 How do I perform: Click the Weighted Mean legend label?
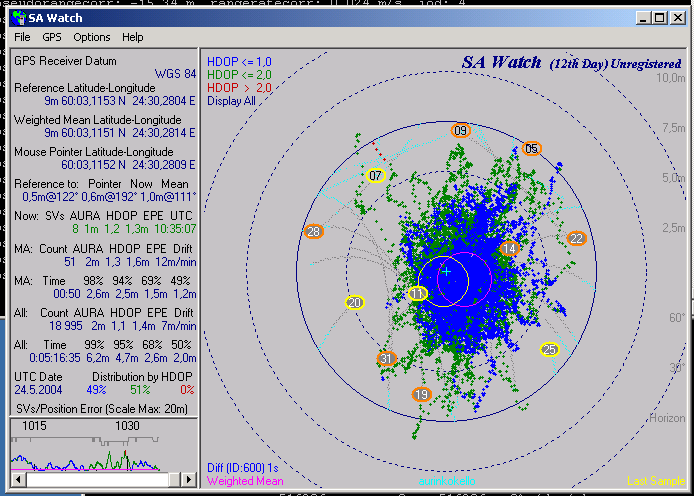(245, 481)
